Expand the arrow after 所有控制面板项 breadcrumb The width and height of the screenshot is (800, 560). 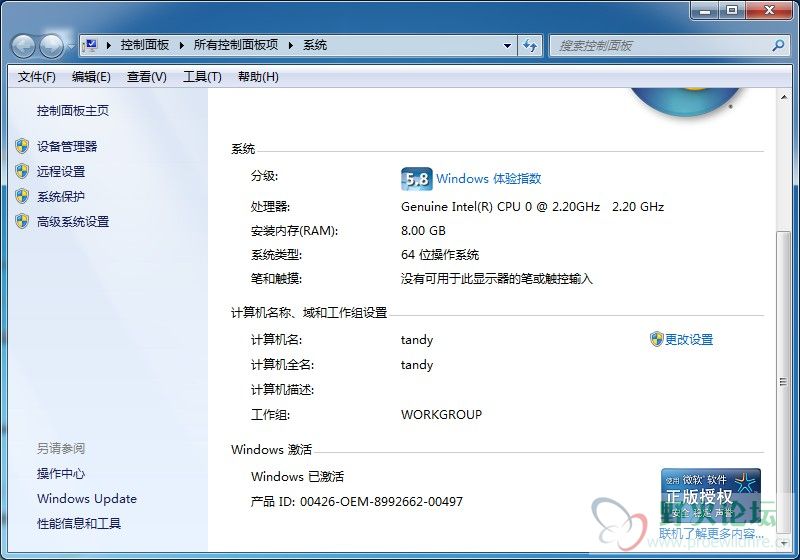point(291,45)
